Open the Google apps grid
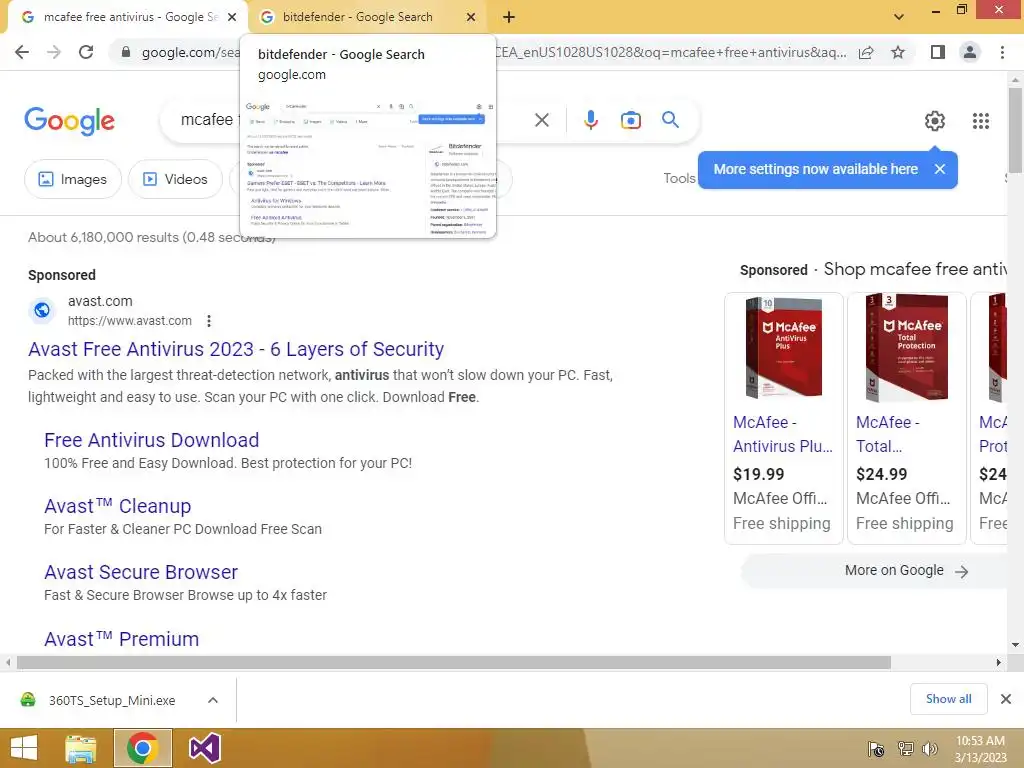Viewport: 1024px width, 768px height. pos(980,121)
